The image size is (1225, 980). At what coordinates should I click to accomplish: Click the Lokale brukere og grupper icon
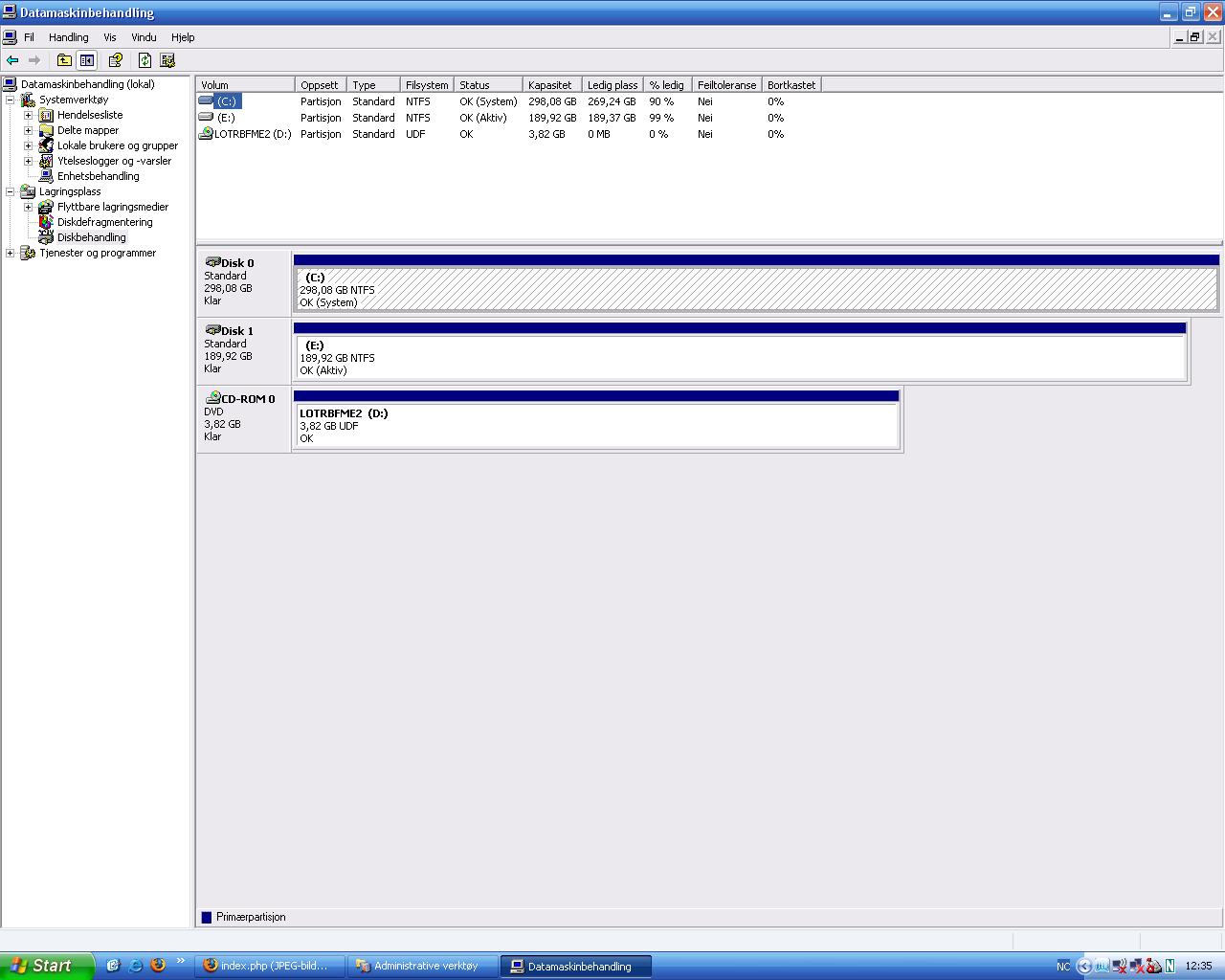[x=46, y=145]
